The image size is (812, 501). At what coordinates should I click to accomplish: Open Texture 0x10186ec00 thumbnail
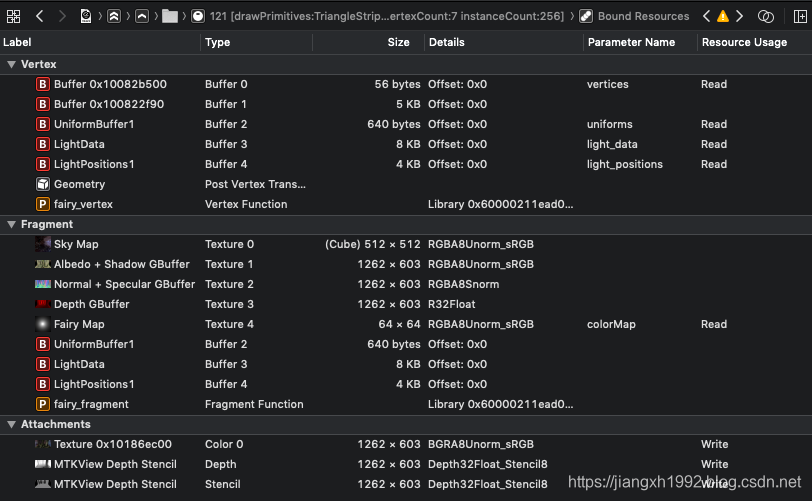click(x=42, y=444)
